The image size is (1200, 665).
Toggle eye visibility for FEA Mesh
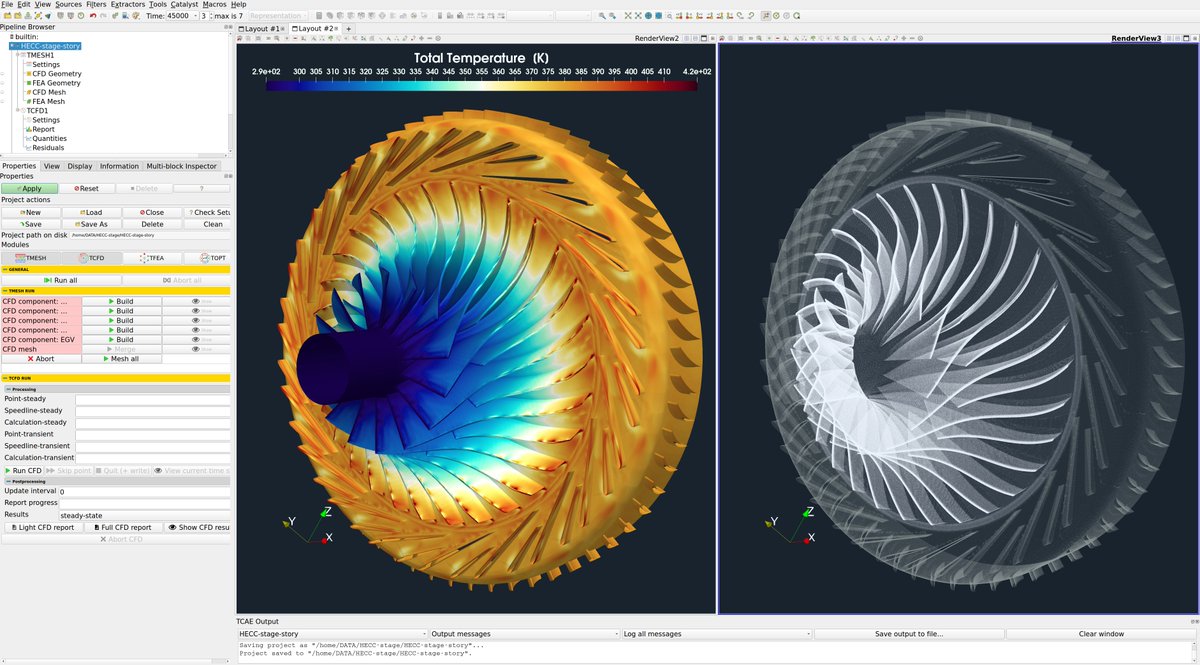(3, 101)
